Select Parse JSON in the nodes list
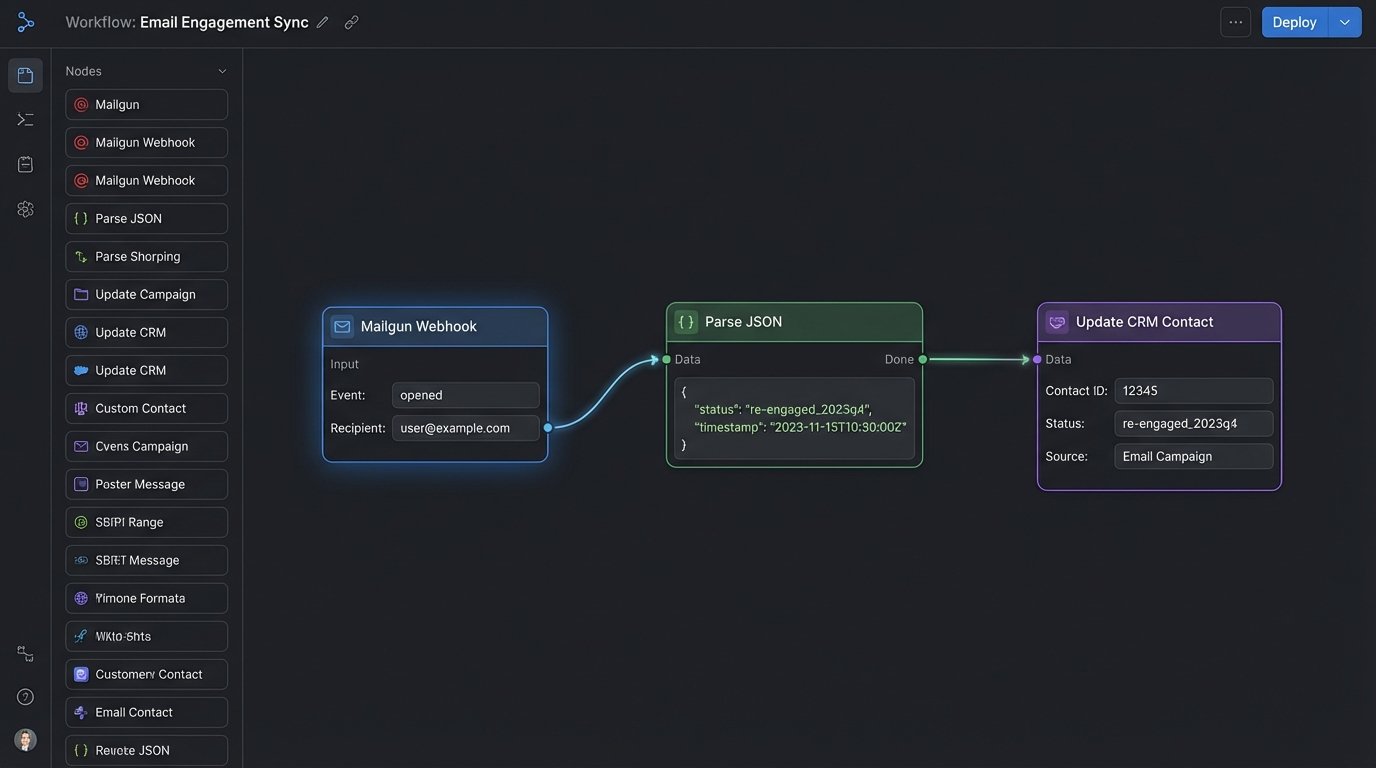The height and width of the screenshot is (768, 1376). (x=146, y=219)
